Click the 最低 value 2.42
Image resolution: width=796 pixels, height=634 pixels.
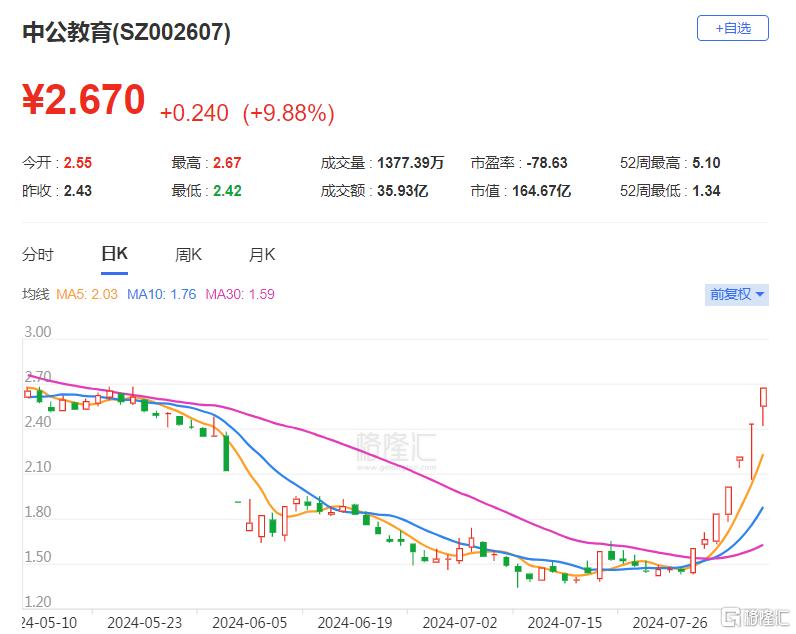(227, 191)
